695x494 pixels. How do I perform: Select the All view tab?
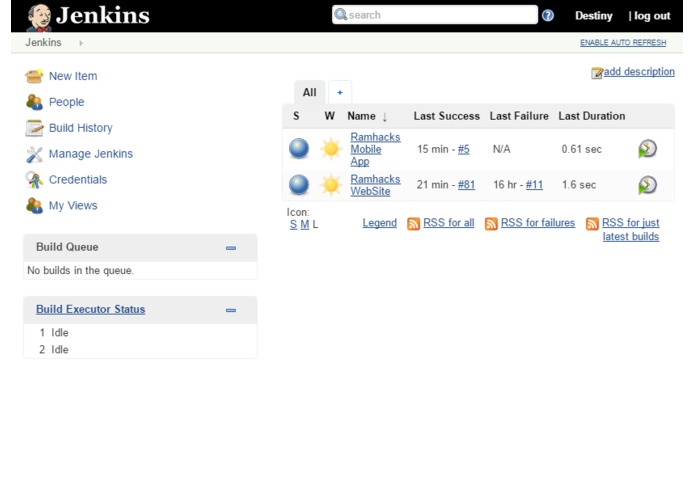[x=309, y=93]
